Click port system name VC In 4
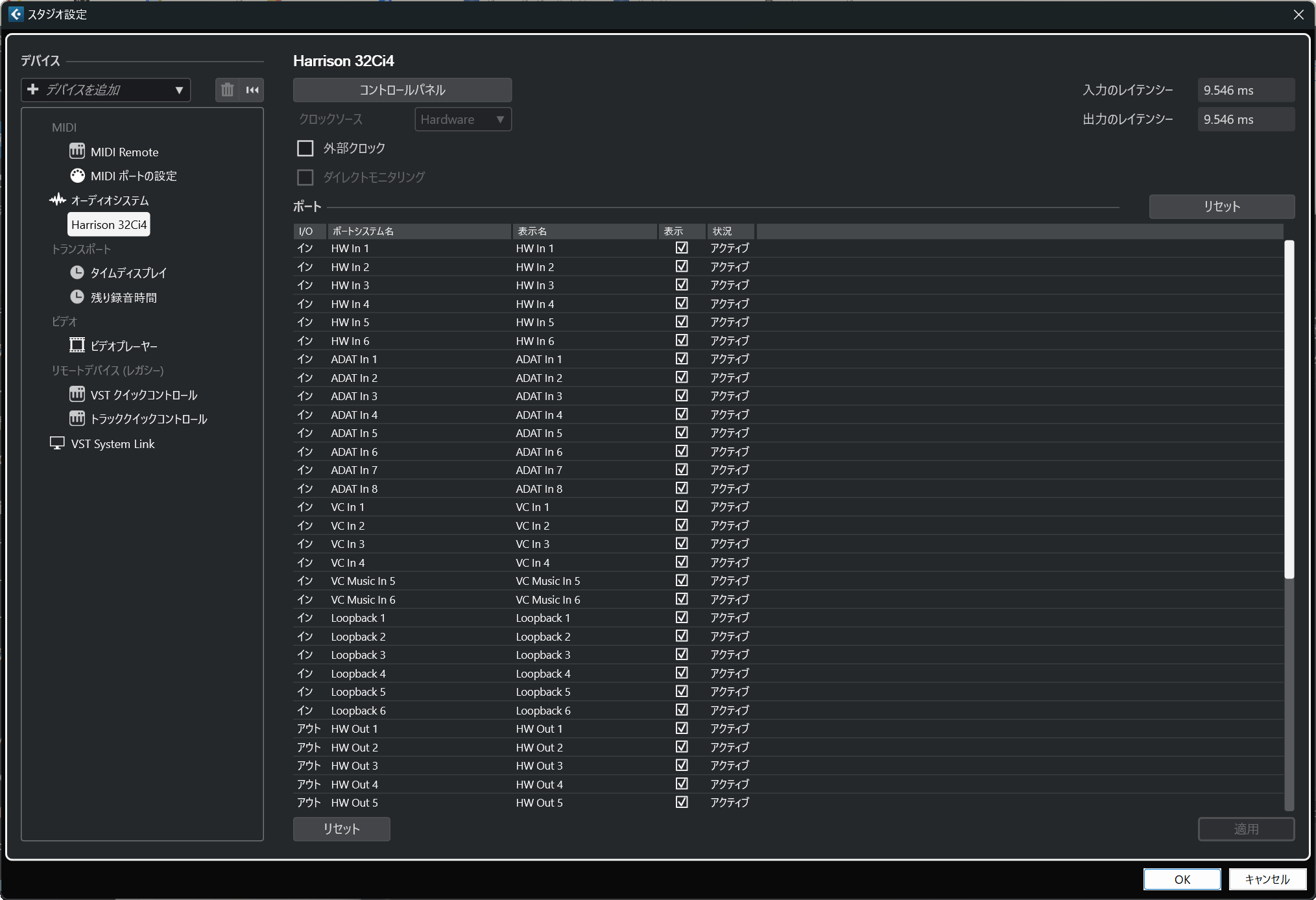This screenshot has width=1316, height=900. [x=348, y=562]
